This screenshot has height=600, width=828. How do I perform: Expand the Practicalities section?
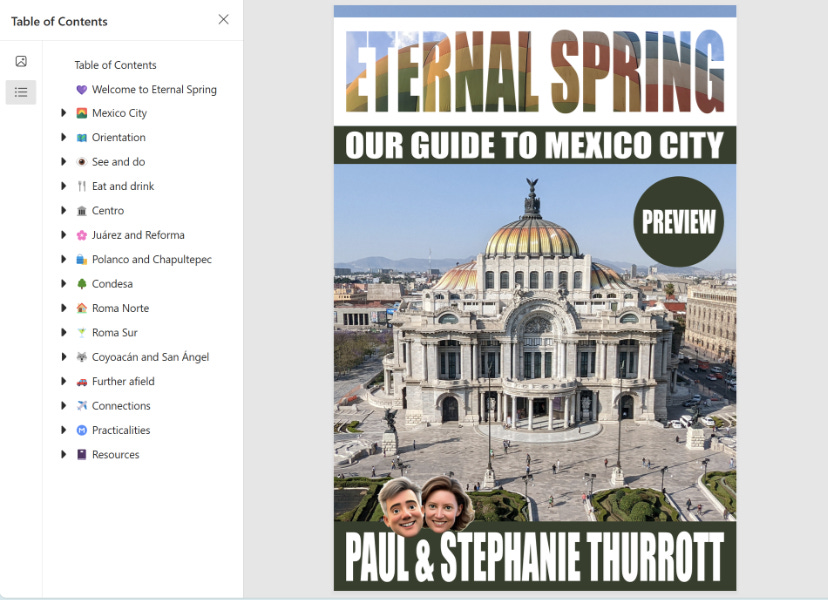point(63,429)
